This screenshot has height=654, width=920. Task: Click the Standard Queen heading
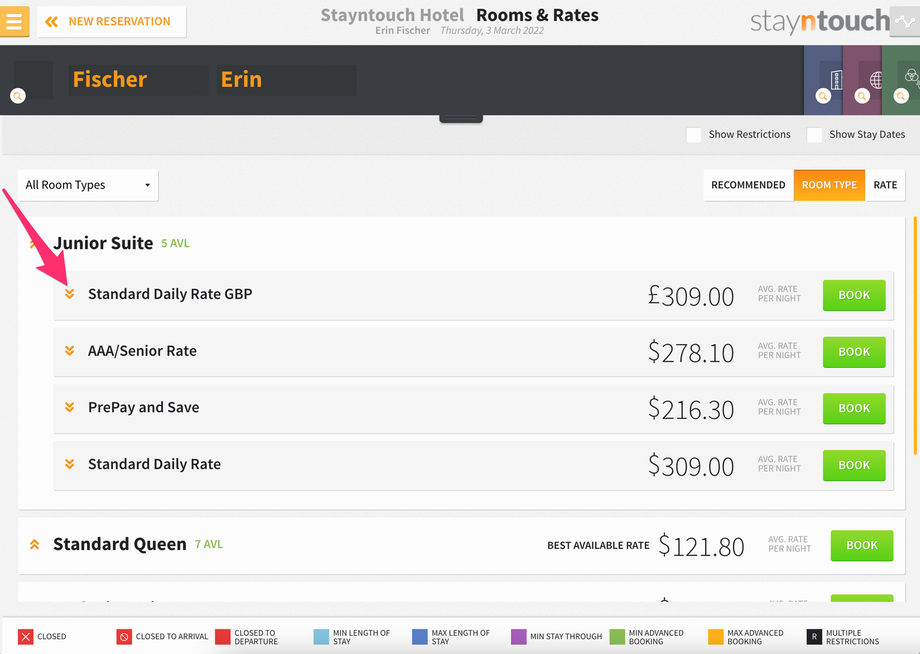[x=120, y=544]
